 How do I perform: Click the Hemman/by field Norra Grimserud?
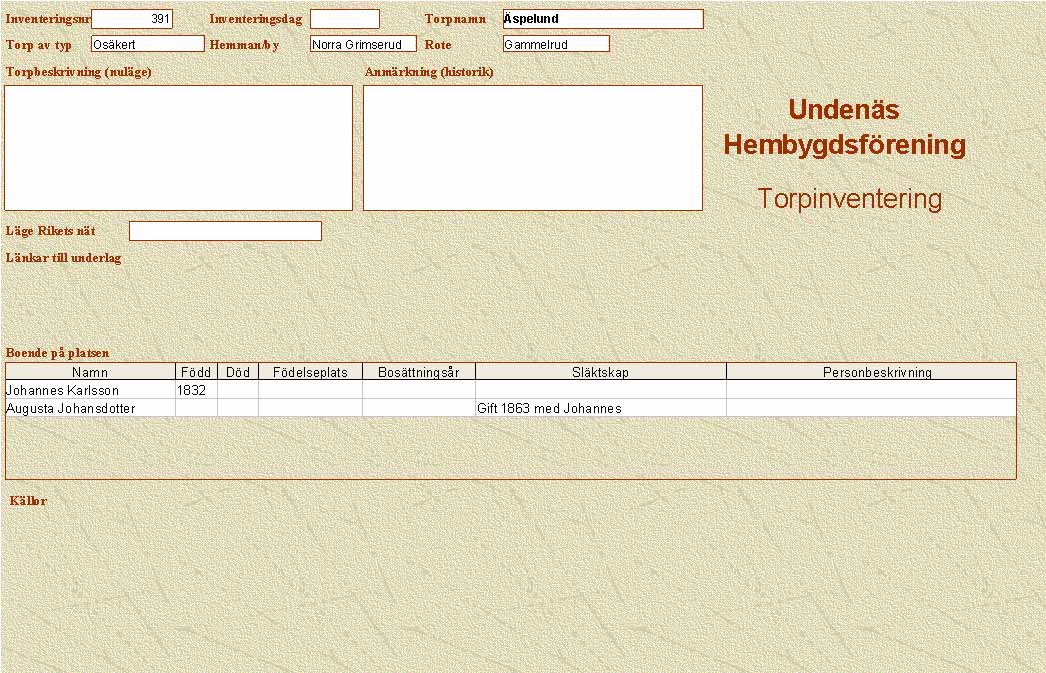click(x=362, y=44)
